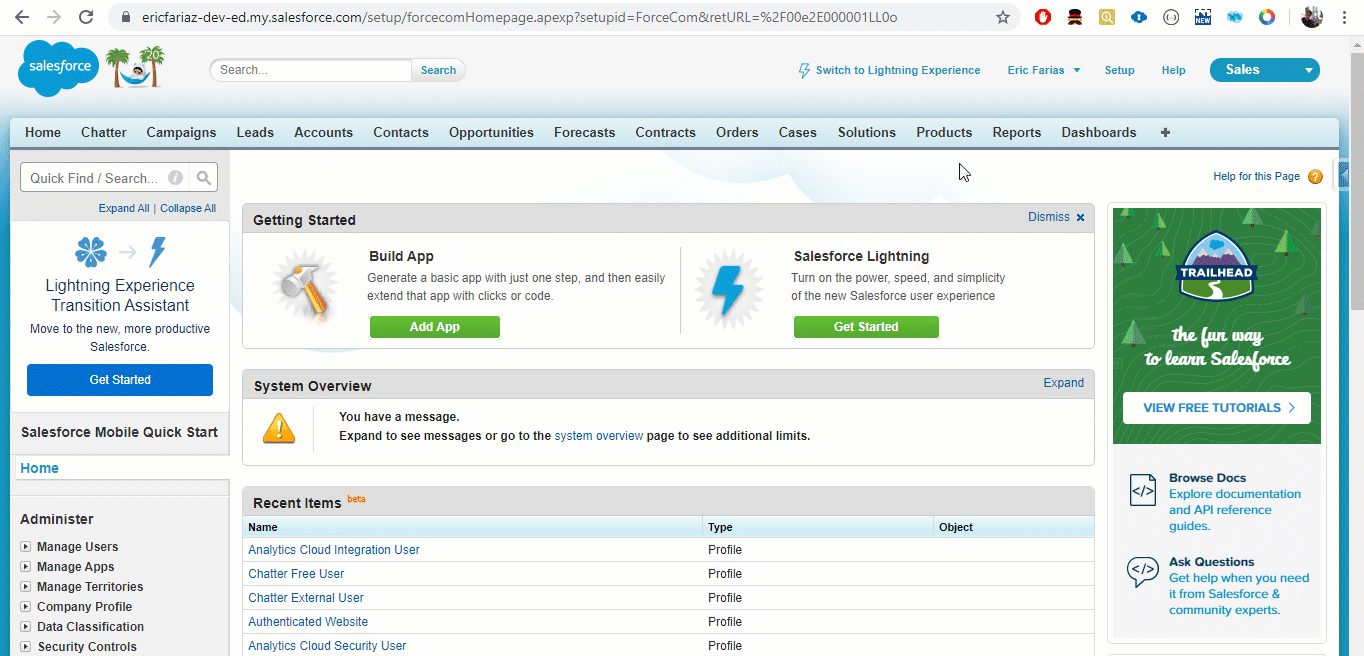Select the Opportunities tab

point(491,132)
